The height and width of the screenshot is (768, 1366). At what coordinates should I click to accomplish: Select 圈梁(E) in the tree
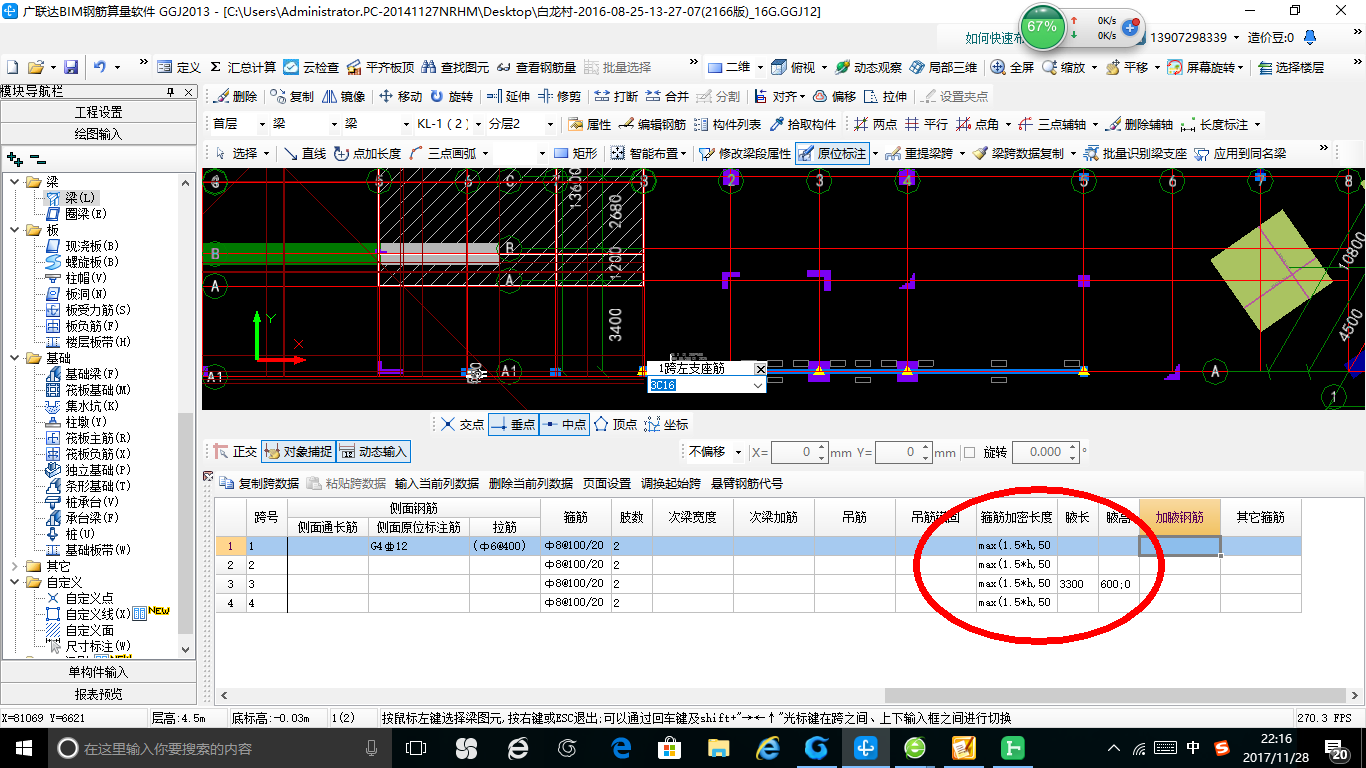pyautogui.click(x=78, y=214)
